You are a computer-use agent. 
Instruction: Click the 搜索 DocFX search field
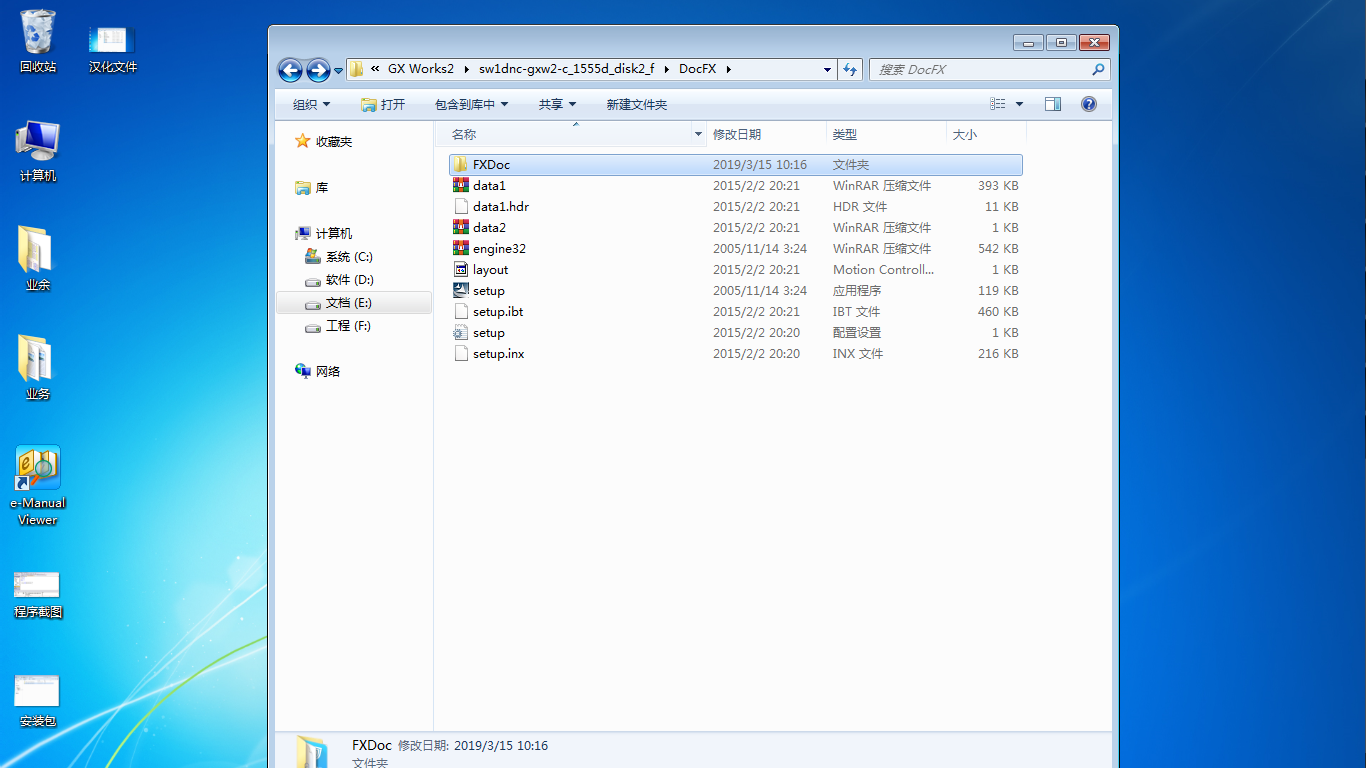980,70
